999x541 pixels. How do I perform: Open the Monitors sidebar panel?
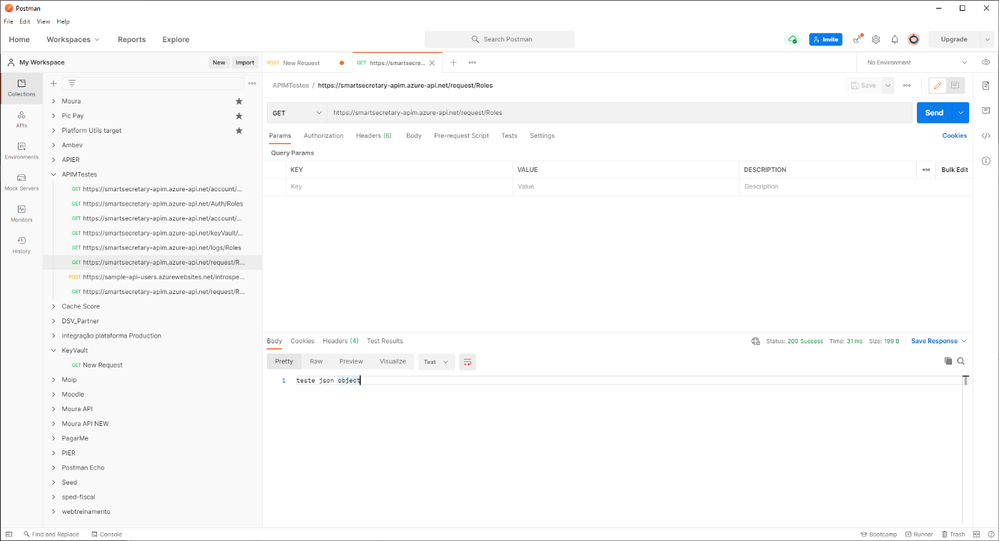(x=22, y=213)
